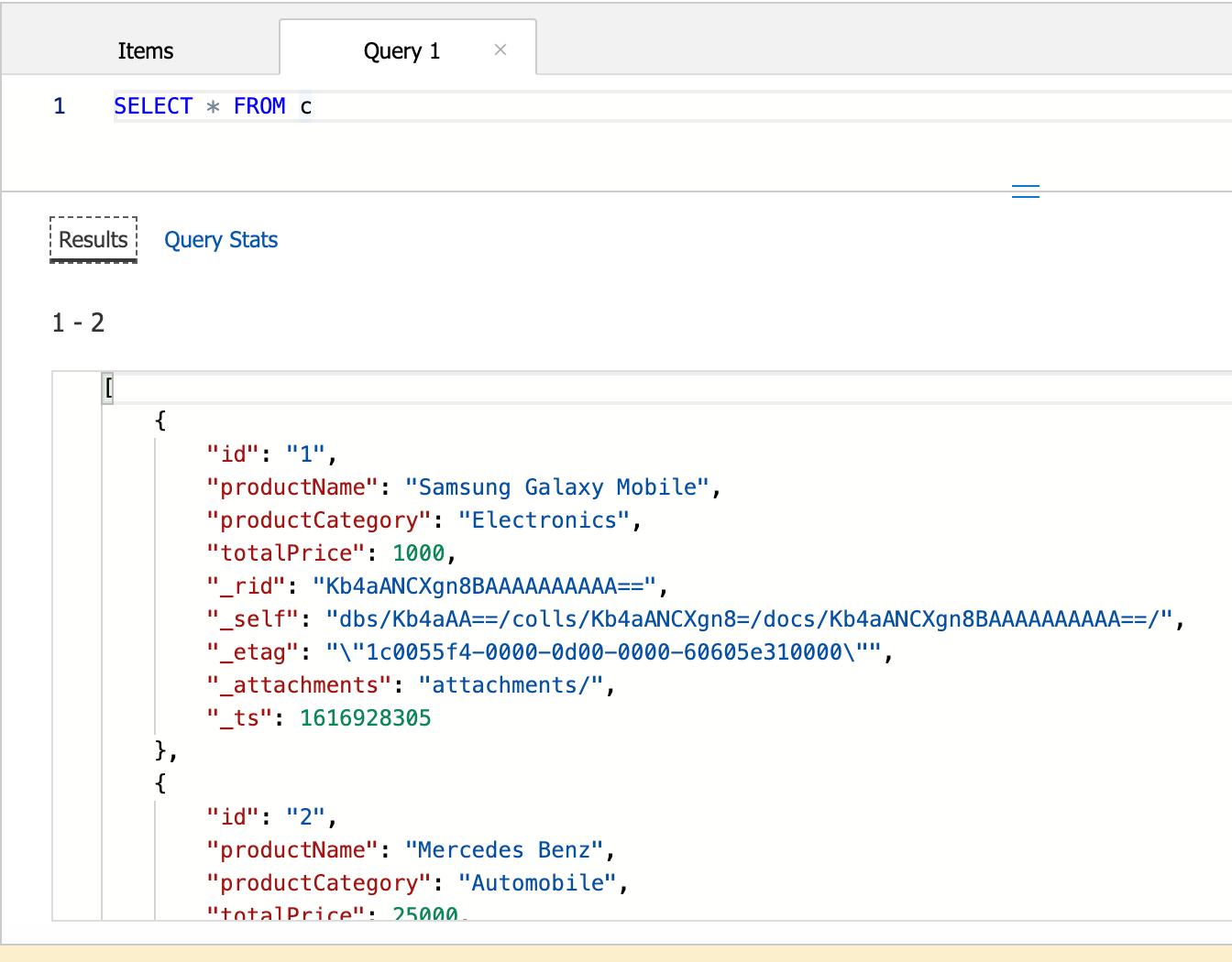Select the Query 1 tab
The image size is (1232, 962).
coord(401,51)
